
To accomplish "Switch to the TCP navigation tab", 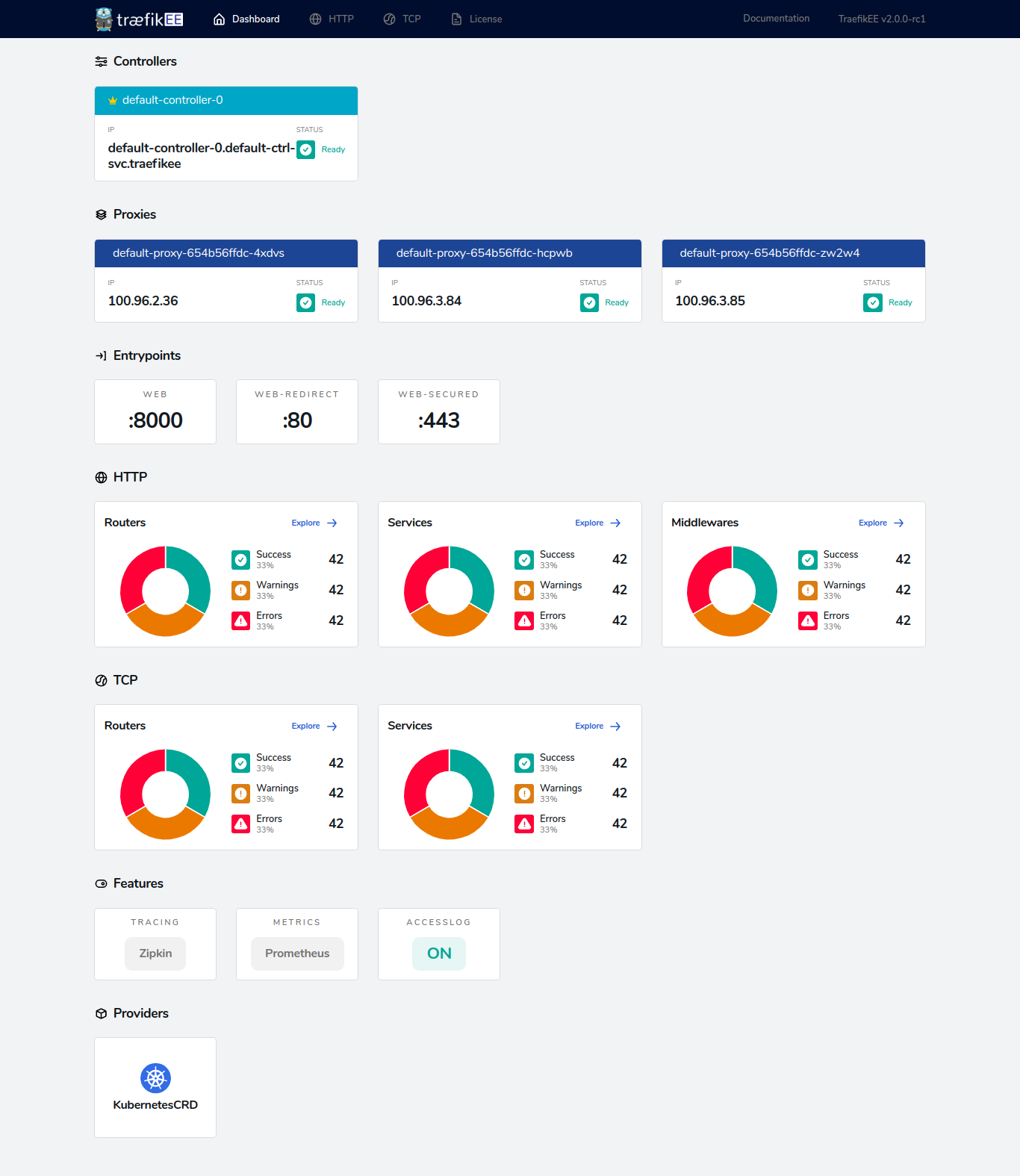I will point(402,19).
